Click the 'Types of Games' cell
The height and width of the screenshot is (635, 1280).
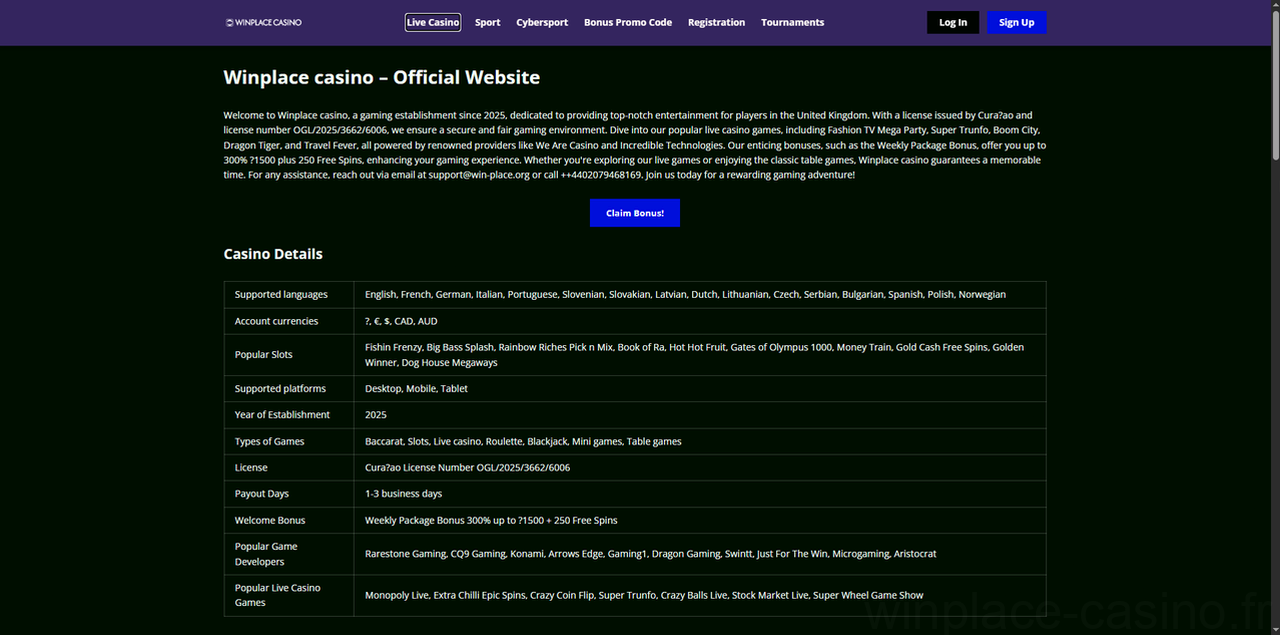[289, 441]
